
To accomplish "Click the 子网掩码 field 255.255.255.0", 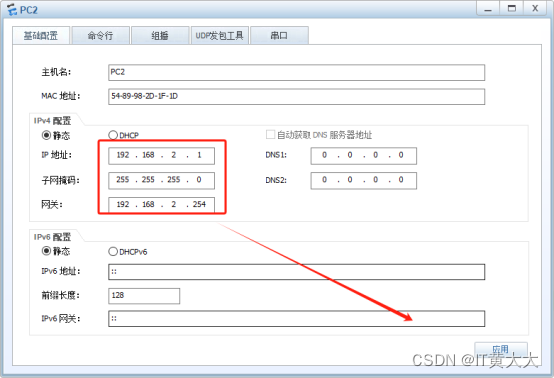I will click(161, 180).
